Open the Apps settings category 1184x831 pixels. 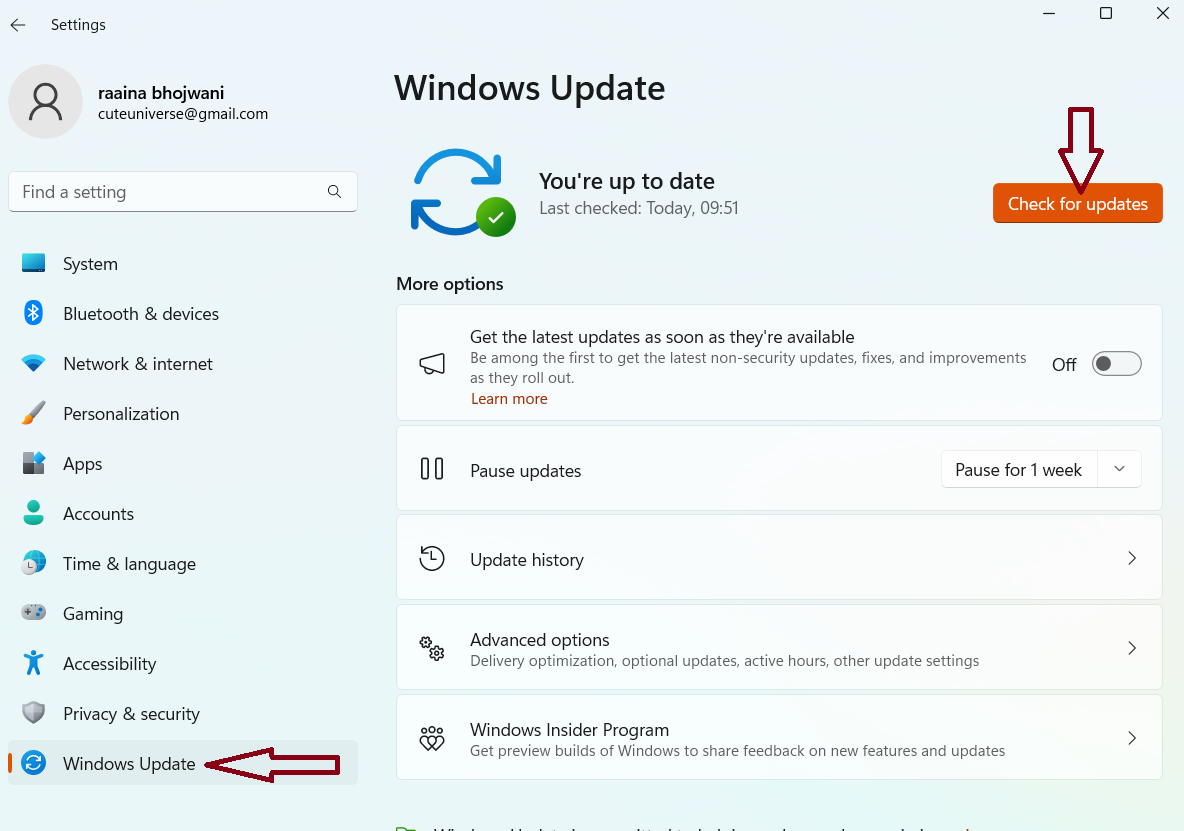pos(82,464)
